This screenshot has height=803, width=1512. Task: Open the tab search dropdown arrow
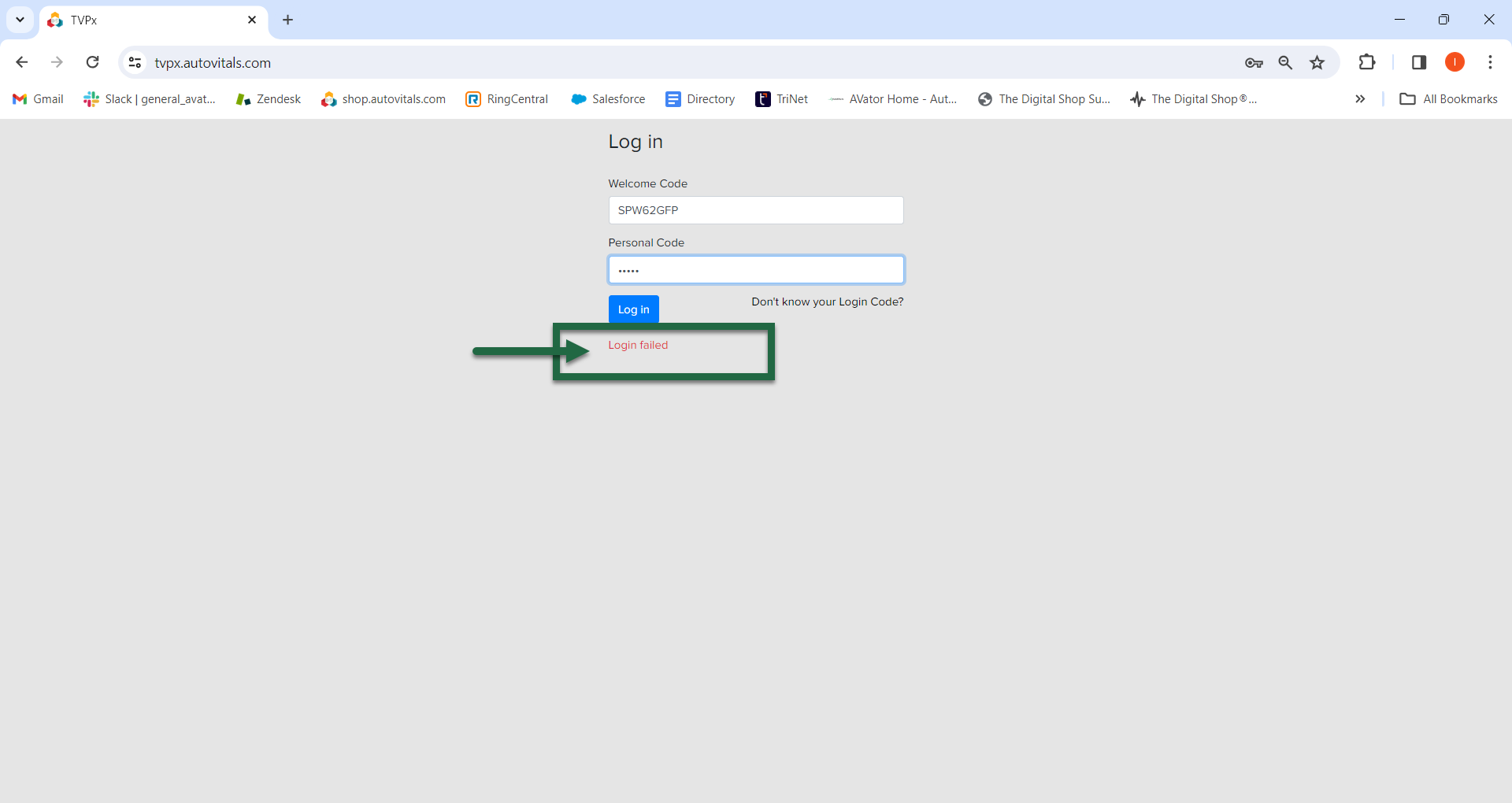tap(20, 20)
